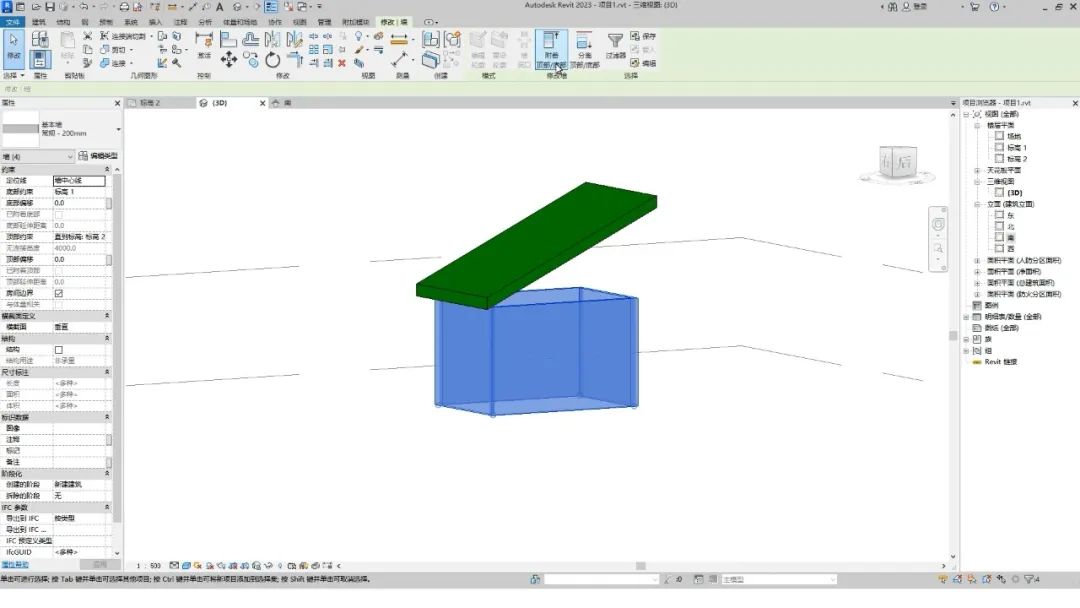The height and width of the screenshot is (608, 1080).
Task: Expand the 面积平面 (净面积) tree node
Action: pyautogui.click(x=977, y=271)
